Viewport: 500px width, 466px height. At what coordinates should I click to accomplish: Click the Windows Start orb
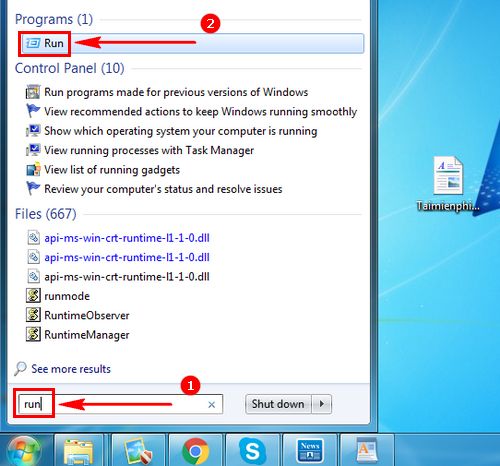click(24, 451)
